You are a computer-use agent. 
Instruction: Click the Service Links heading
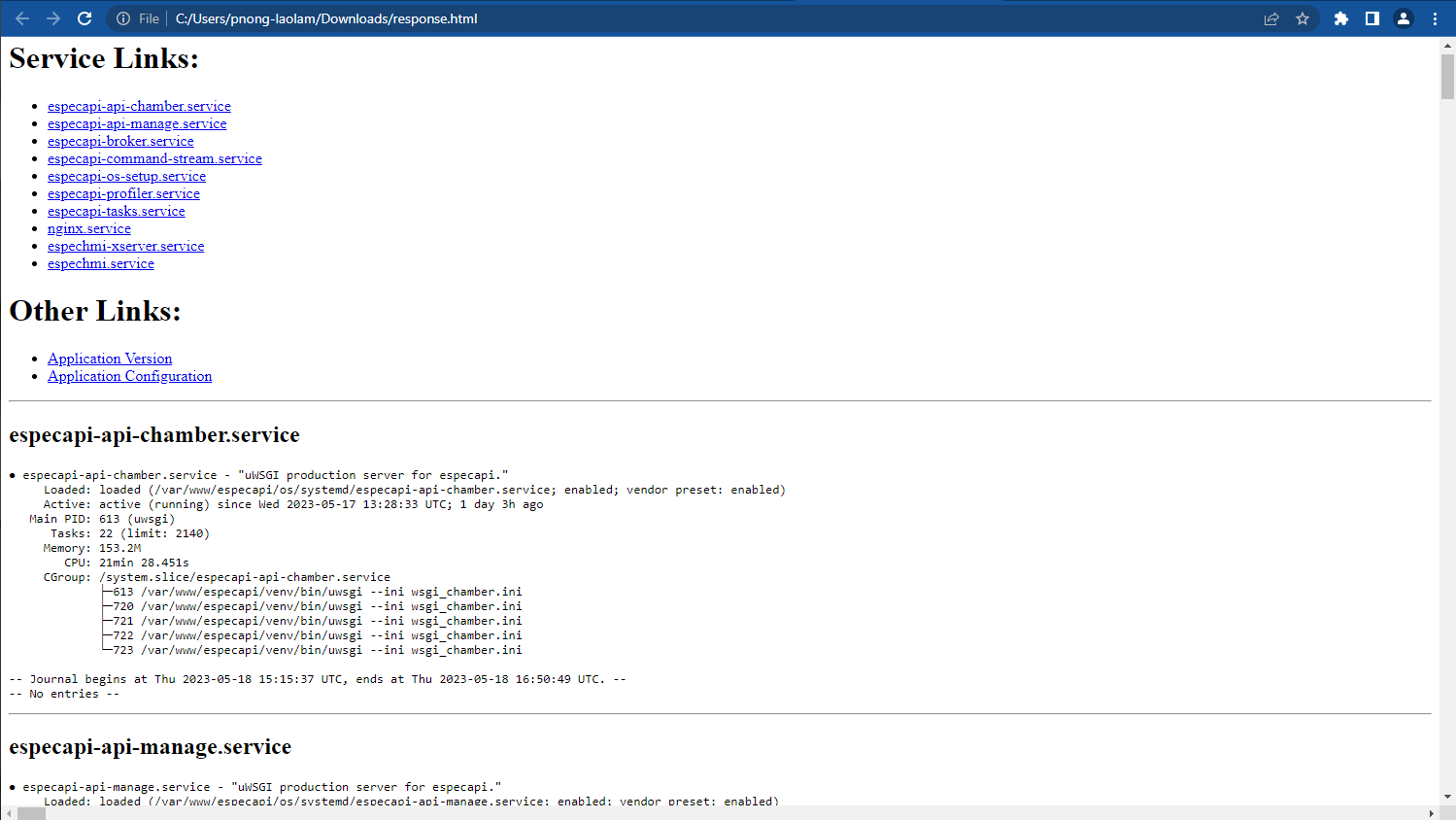(104, 58)
